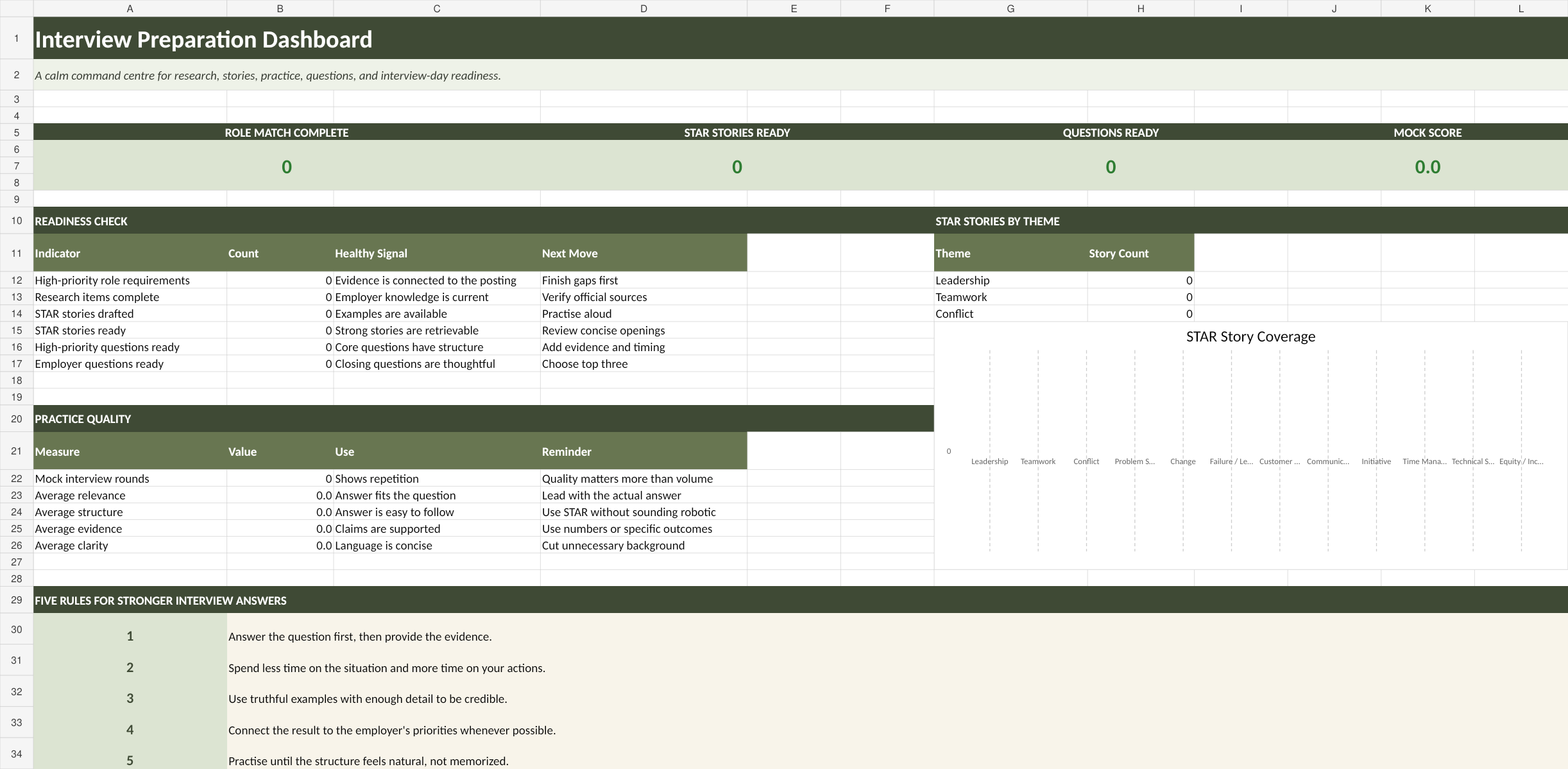Select the Indicator column header cell
This screenshot has height=769, width=1568.
tap(130, 253)
